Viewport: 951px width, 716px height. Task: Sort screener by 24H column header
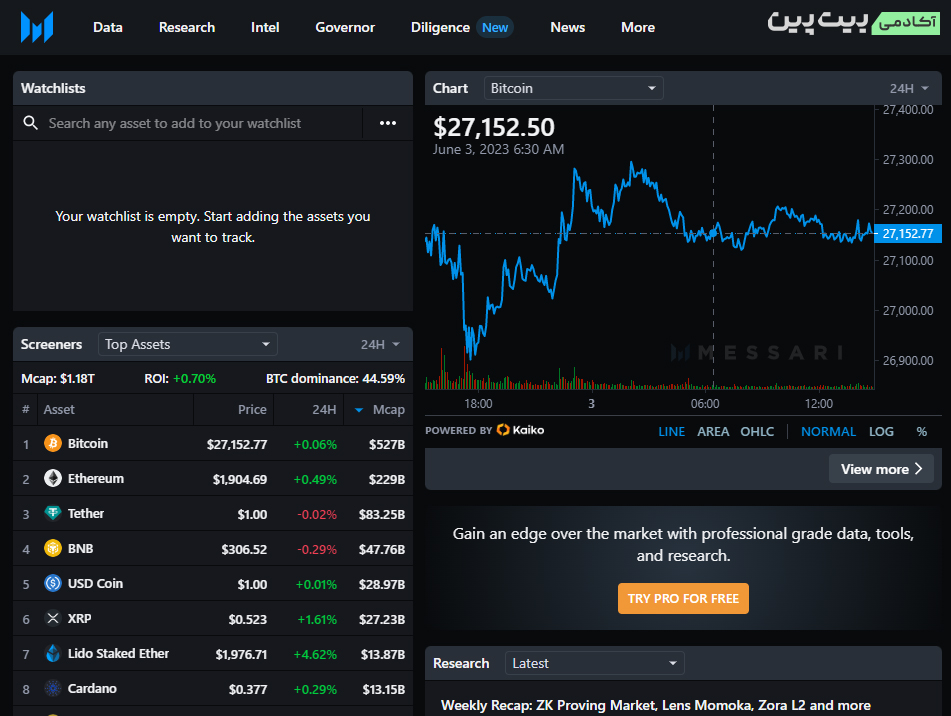324,410
